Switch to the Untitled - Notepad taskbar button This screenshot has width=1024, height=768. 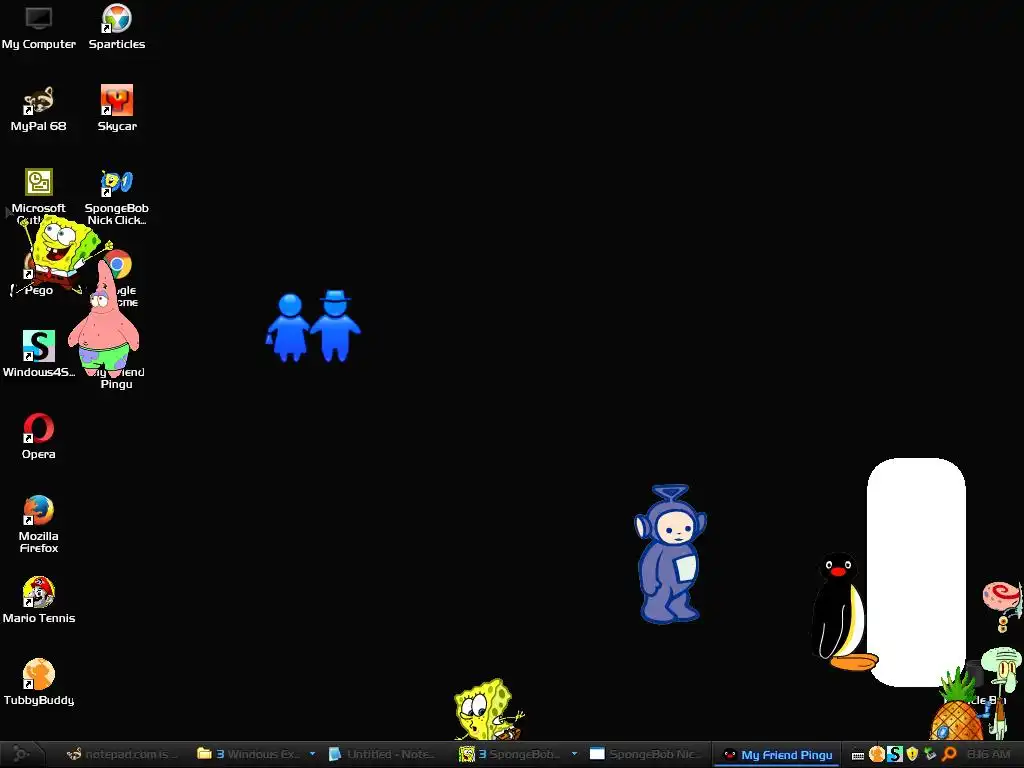pos(382,754)
